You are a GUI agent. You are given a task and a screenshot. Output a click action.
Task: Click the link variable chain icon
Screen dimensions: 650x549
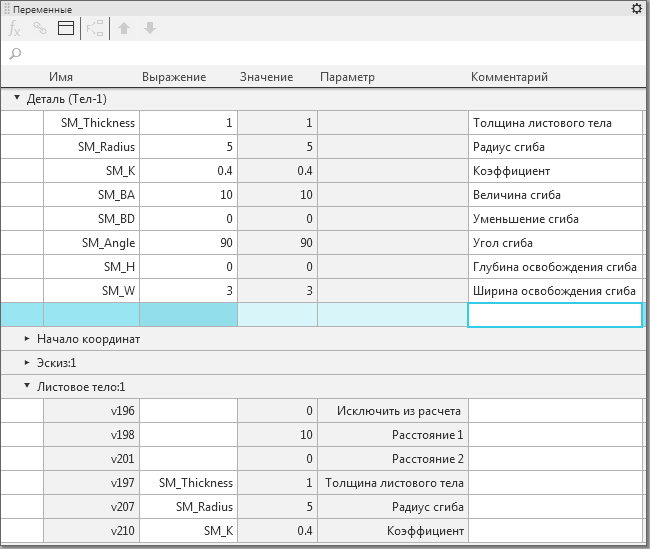tap(40, 29)
